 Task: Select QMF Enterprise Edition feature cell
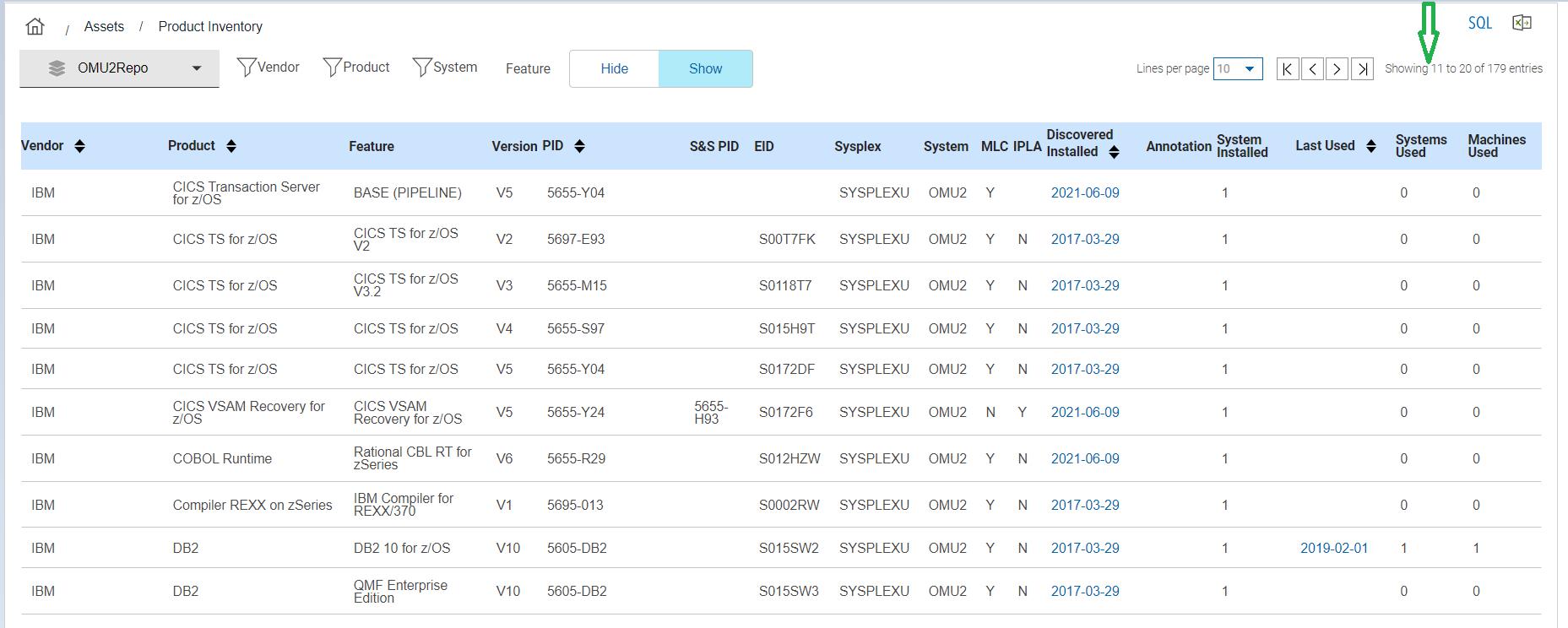tap(400, 591)
